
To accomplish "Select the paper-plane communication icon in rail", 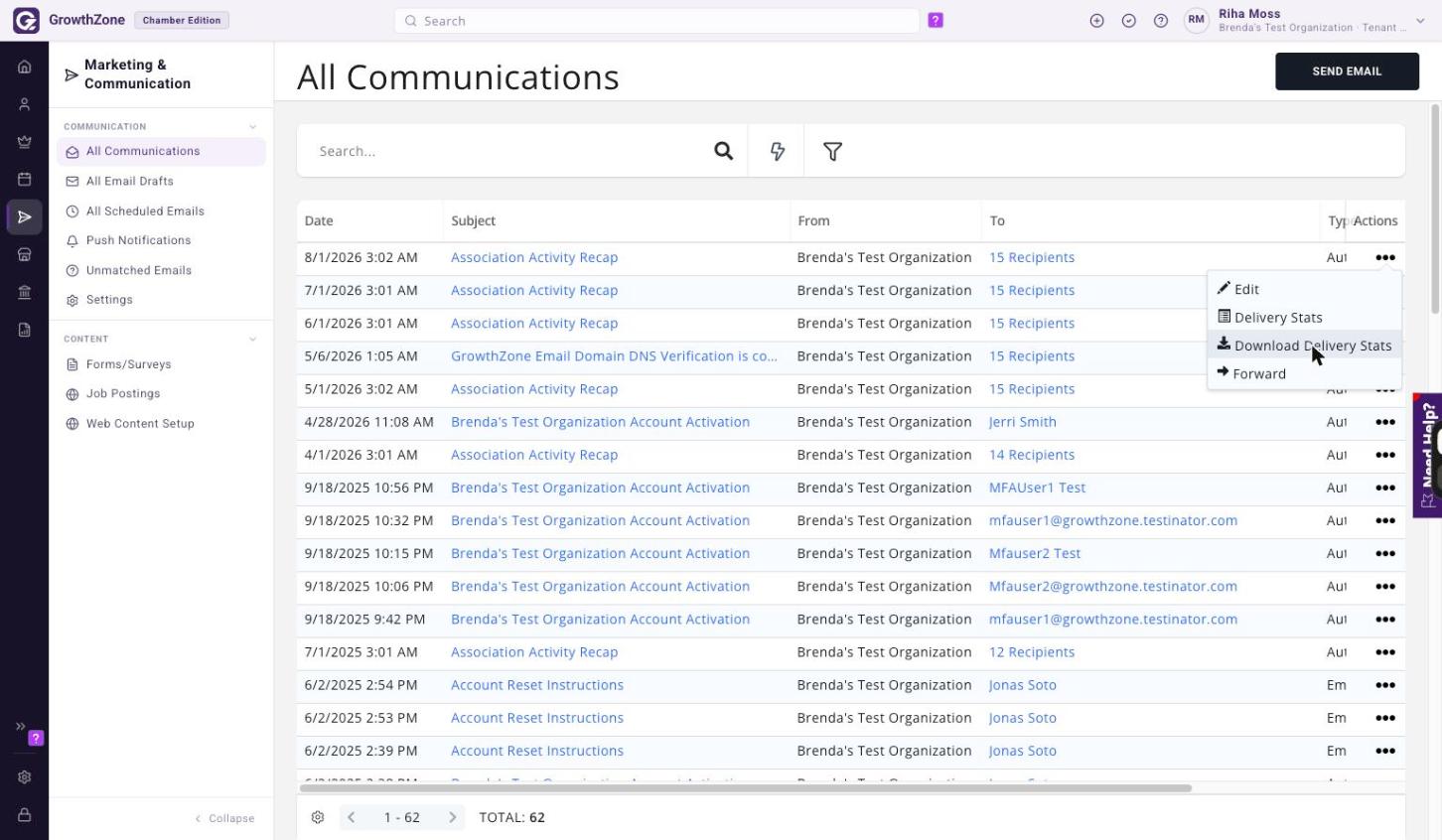I will [x=25, y=217].
